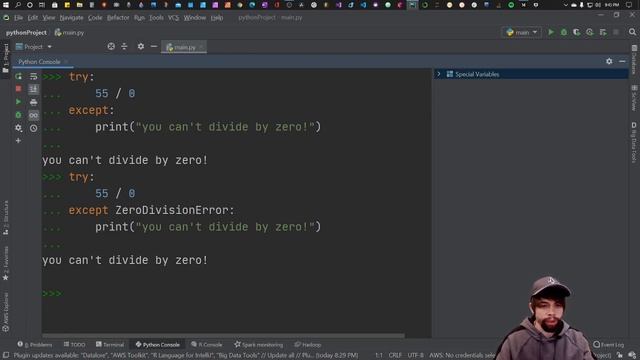This screenshot has width=640, height=360.
Task: Collapse all in Project panel
Action: coord(124,47)
